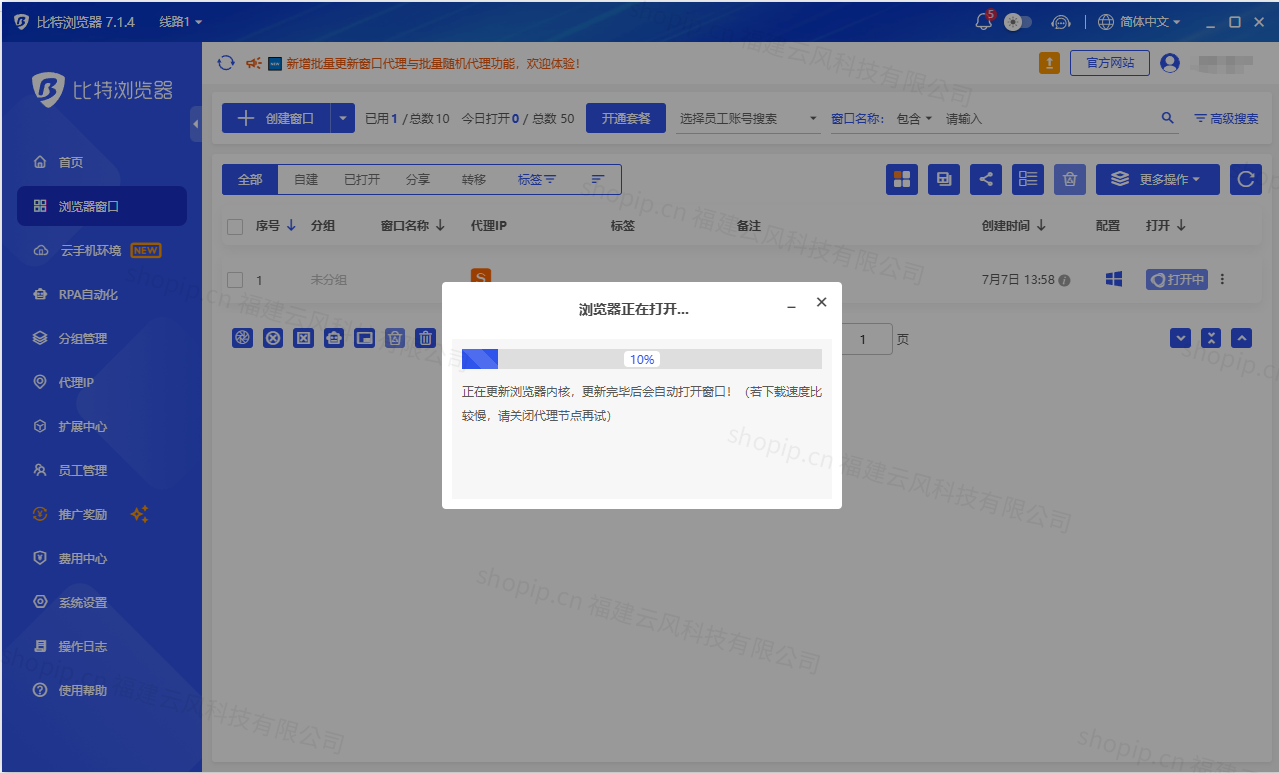Open the 包含 match-type dropdown
This screenshot has height=773, width=1279.
(914, 118)
